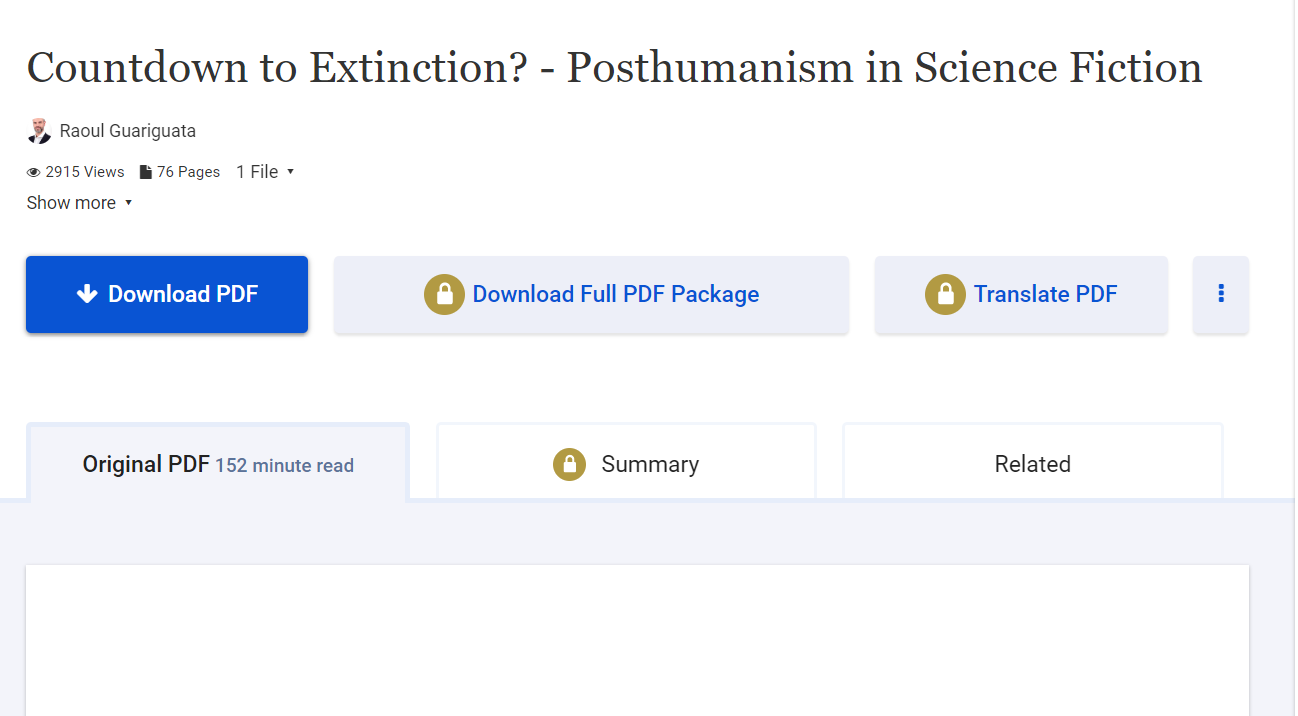Click the lock icon on Download Full PDF Package
Screen dimensions: 1298x716
click(x=444, y=294)
